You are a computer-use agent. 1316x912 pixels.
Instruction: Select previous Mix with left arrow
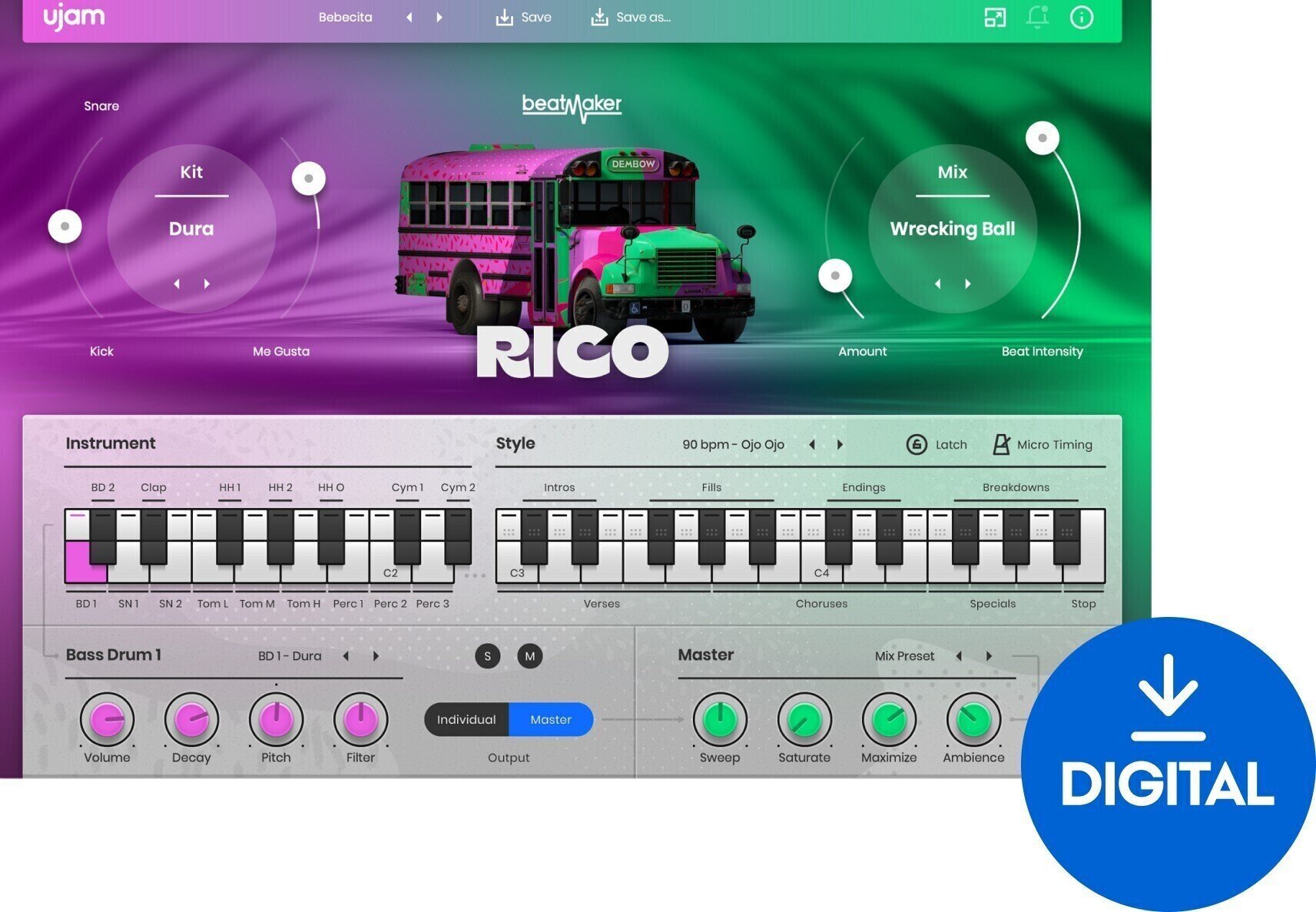(937, 284)
